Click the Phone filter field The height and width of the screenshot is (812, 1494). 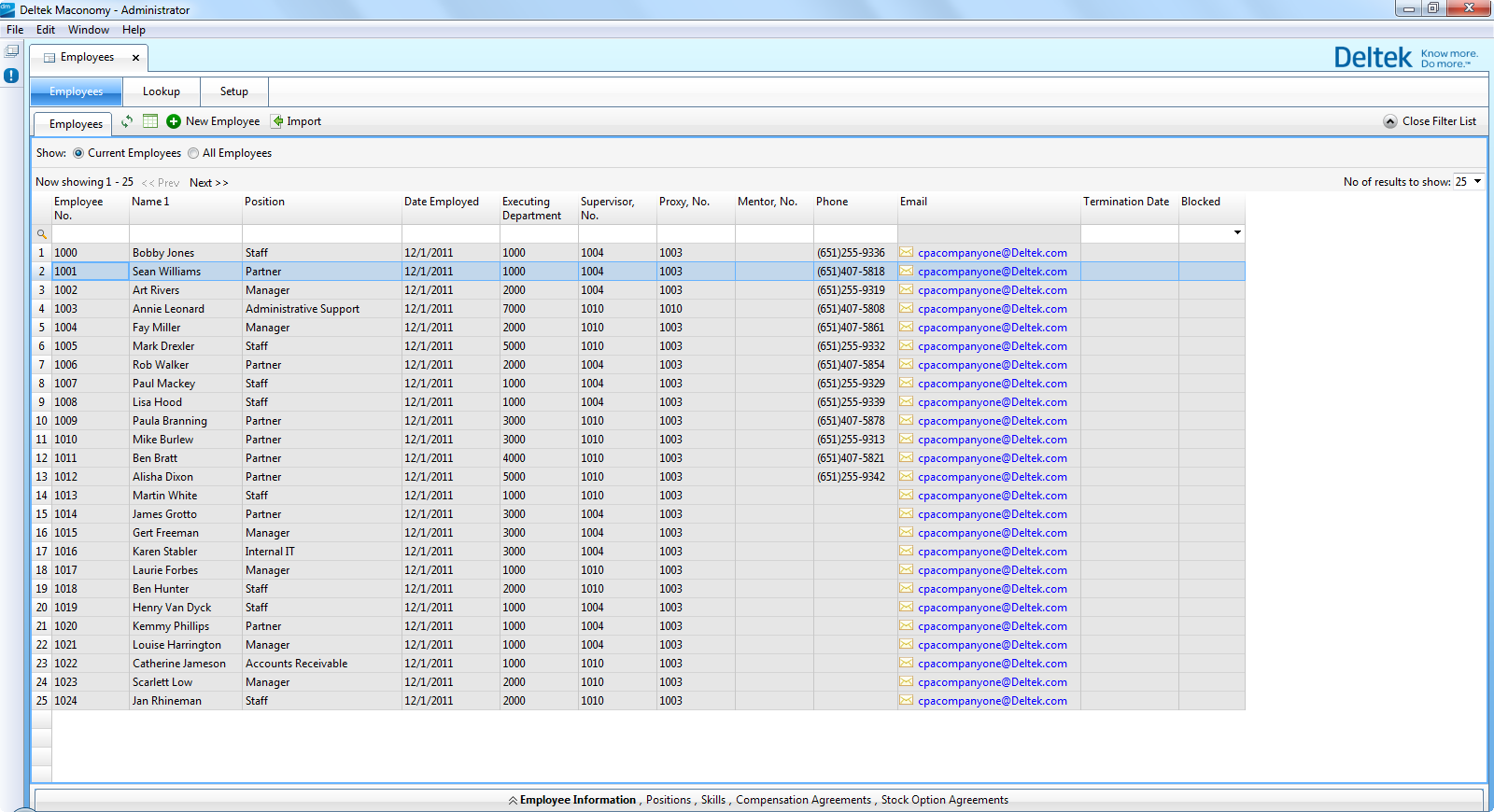tap(855, 233)
